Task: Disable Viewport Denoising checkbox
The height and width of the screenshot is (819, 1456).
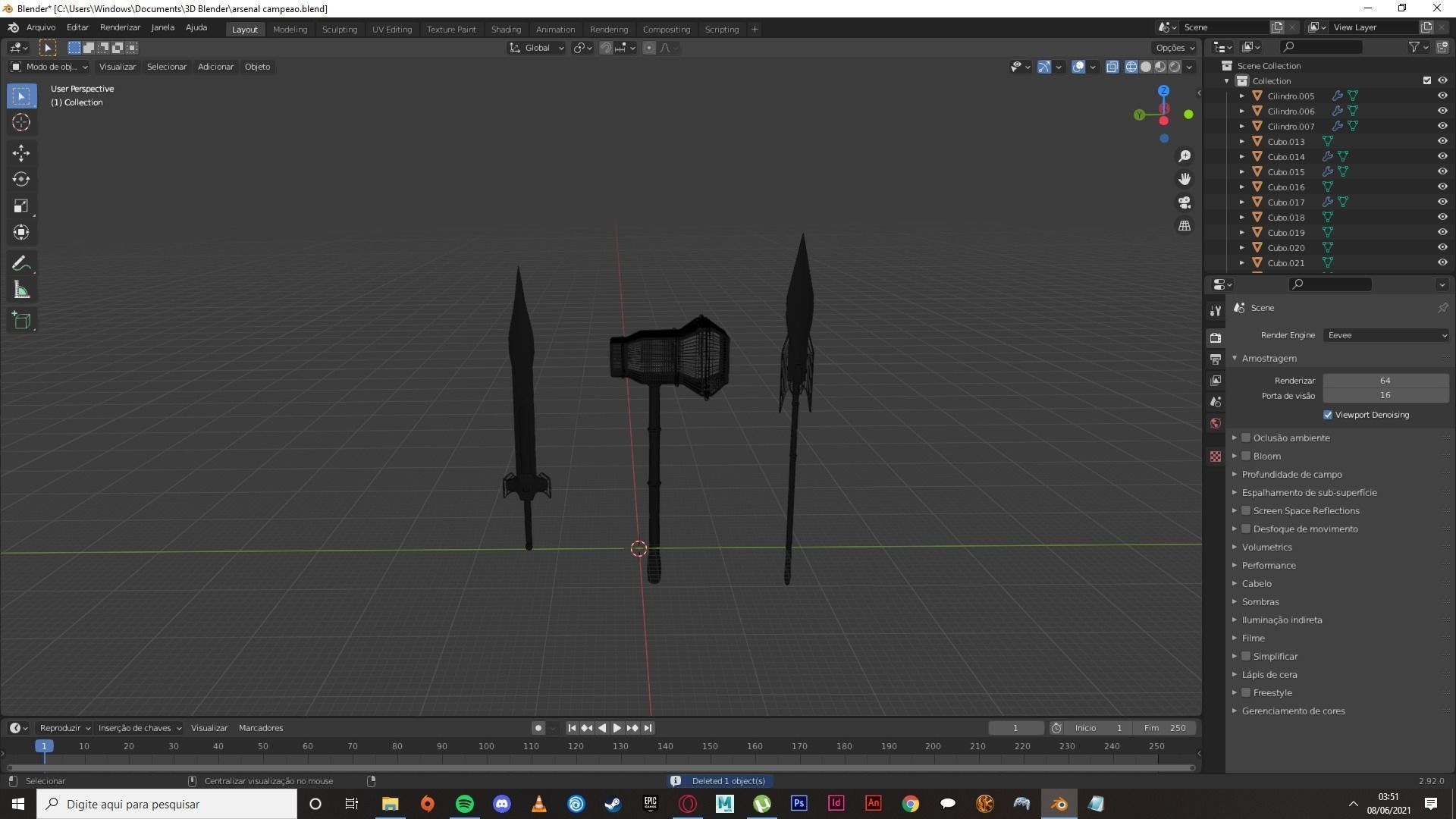Action: pos(1328,415)
